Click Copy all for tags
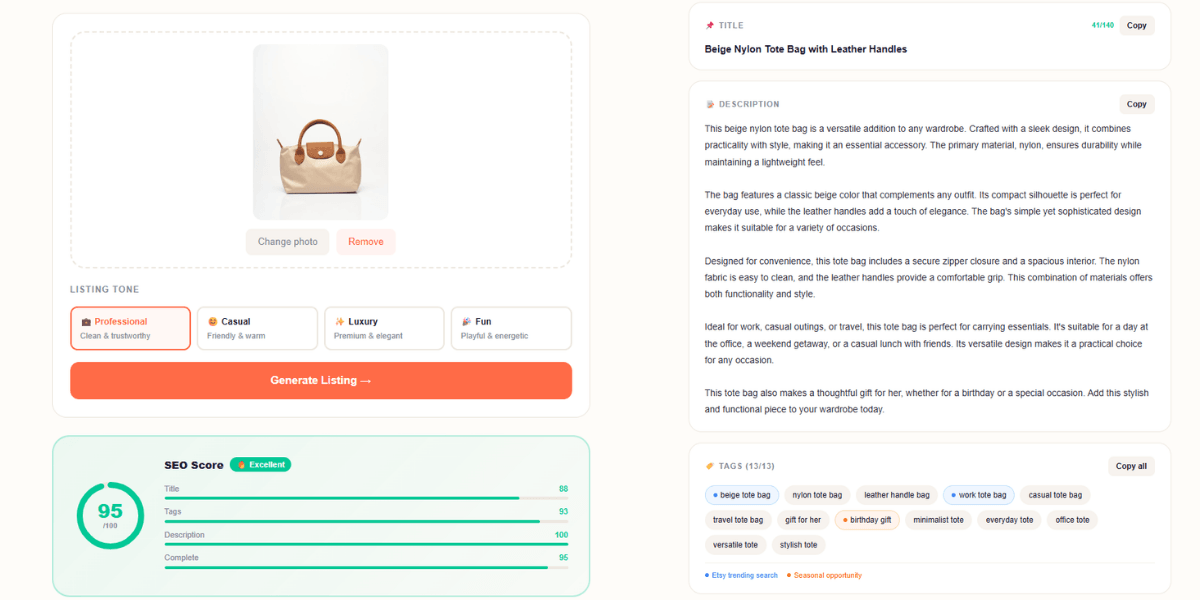This screenshot has height=600, width=1200. tap(1131, 466)
